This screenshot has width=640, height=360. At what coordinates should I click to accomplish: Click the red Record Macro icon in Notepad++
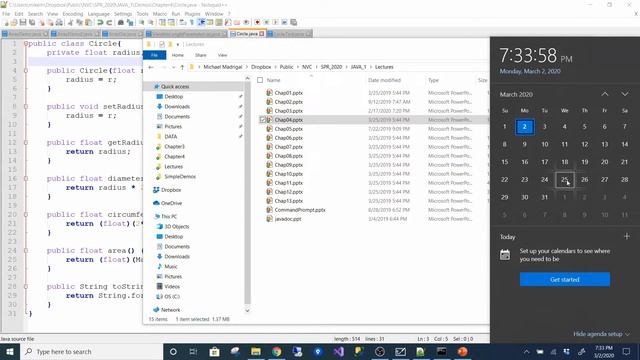(257, 22)
